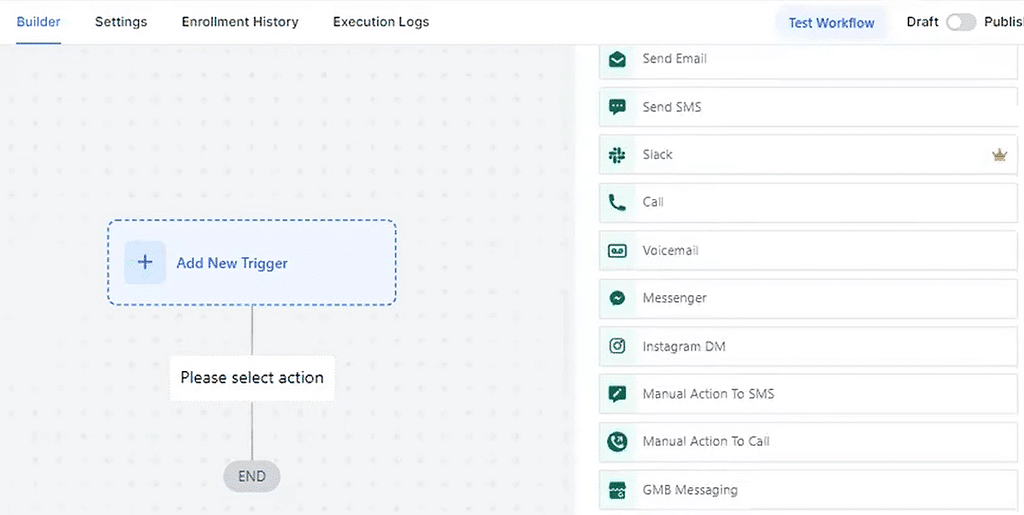The image size is (1024, 515).
Task: Select the GMB Messaging action
Action: (x=808, y=490)
